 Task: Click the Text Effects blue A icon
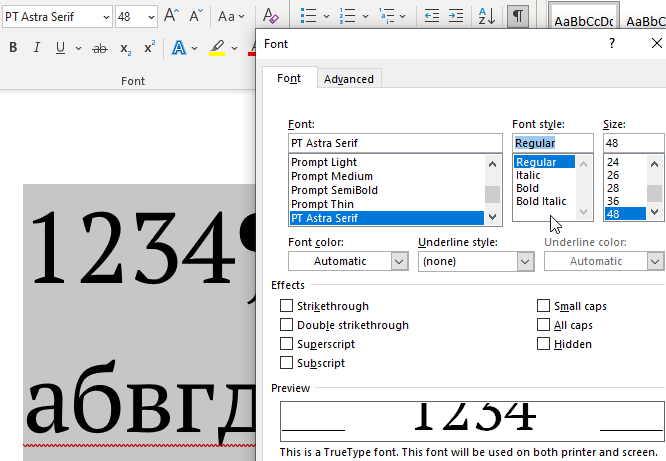coord(179,48)
